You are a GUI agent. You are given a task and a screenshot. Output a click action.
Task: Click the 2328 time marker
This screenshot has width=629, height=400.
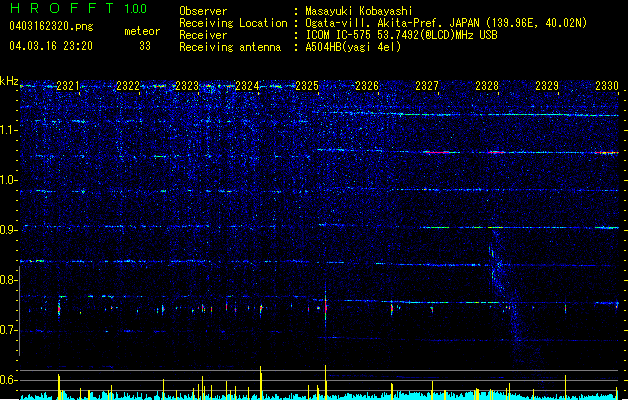pos(487,86)
